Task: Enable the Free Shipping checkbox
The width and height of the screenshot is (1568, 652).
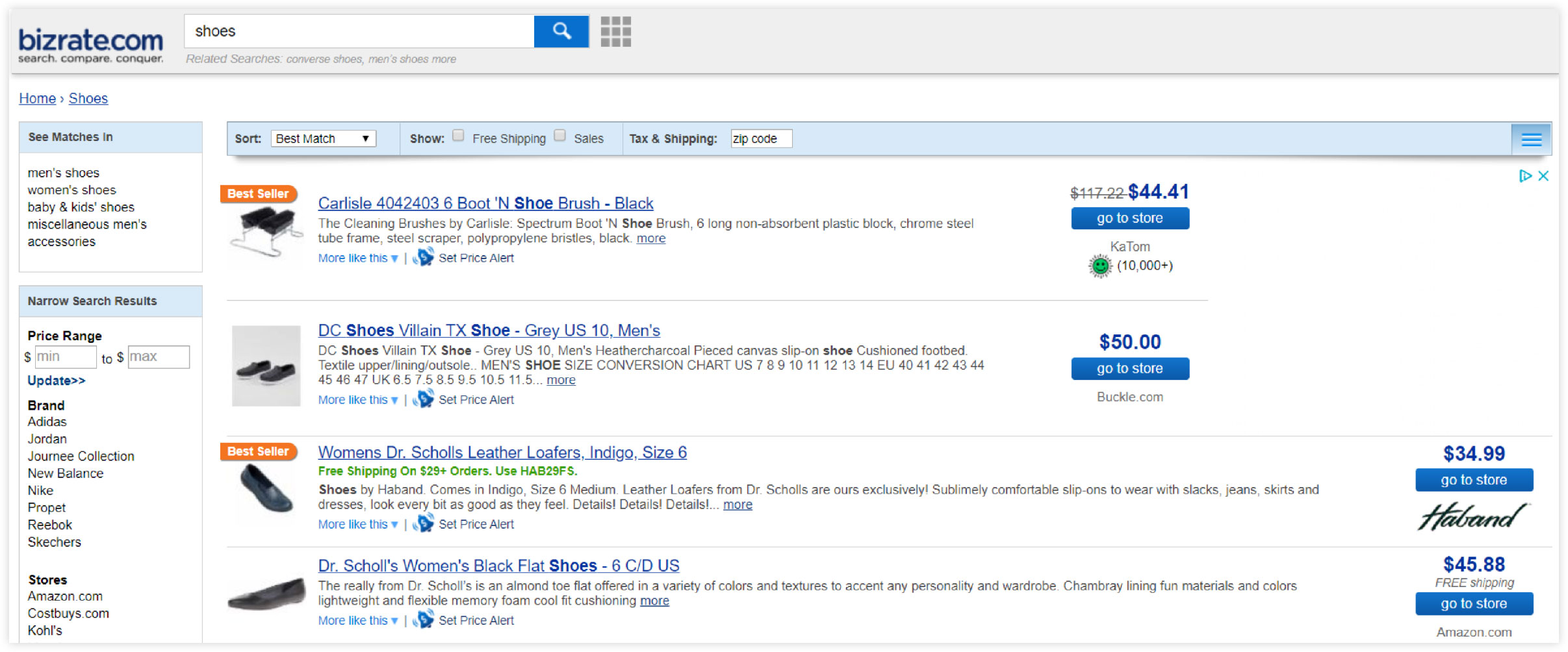Action: 458,136
